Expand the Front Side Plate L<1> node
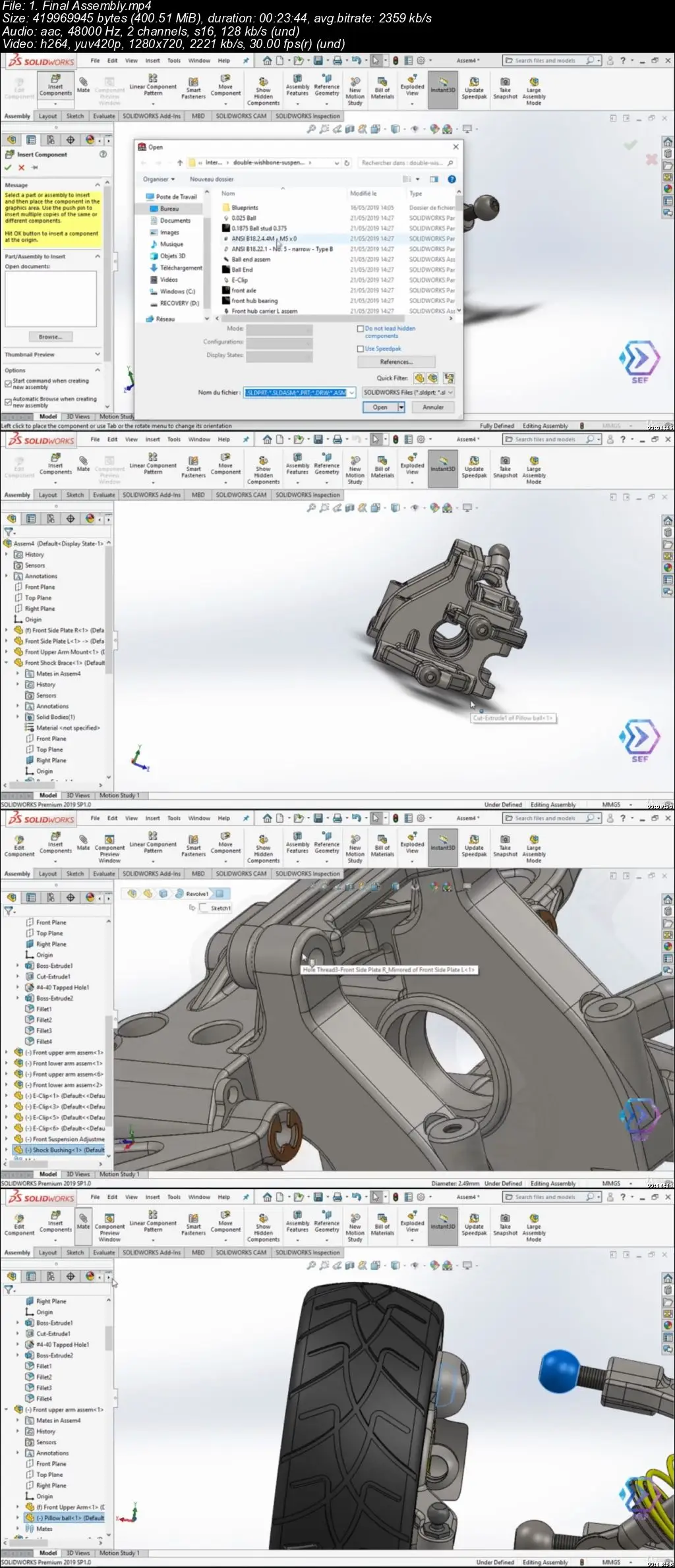The image size is (675, 1568). [7, 641]
